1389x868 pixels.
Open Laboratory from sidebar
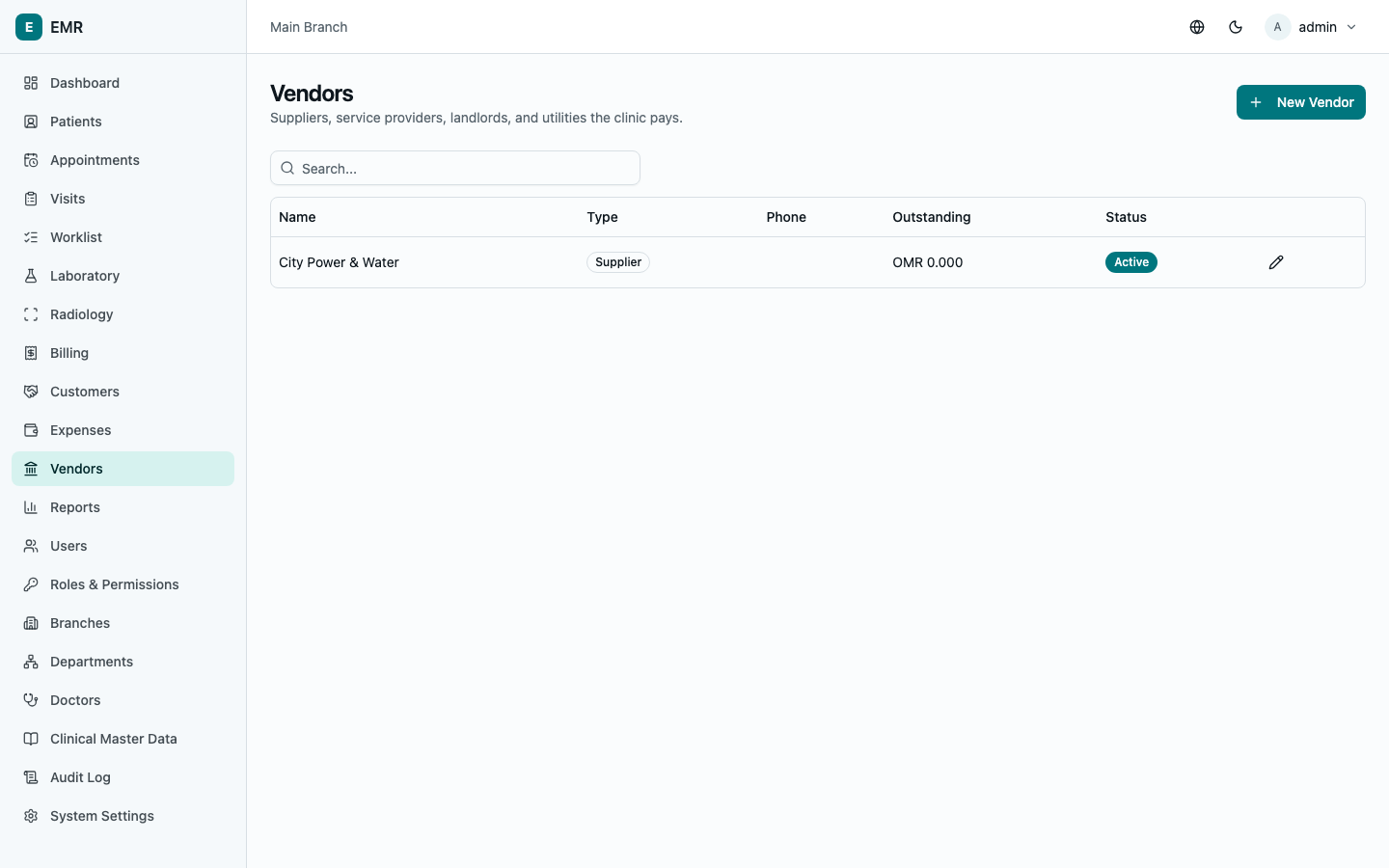click(x=123, y=276)
